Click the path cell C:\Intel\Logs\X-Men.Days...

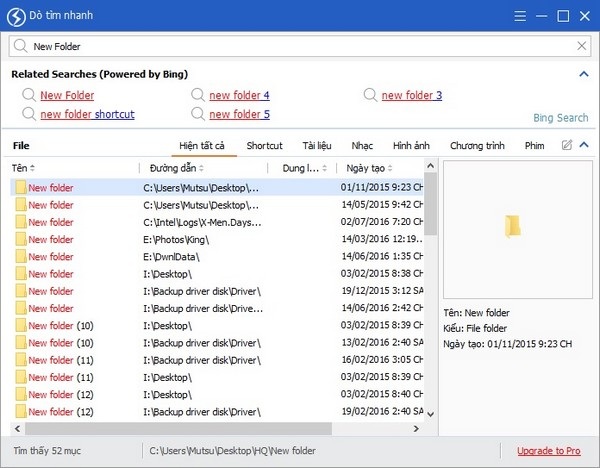pos(202,222)
